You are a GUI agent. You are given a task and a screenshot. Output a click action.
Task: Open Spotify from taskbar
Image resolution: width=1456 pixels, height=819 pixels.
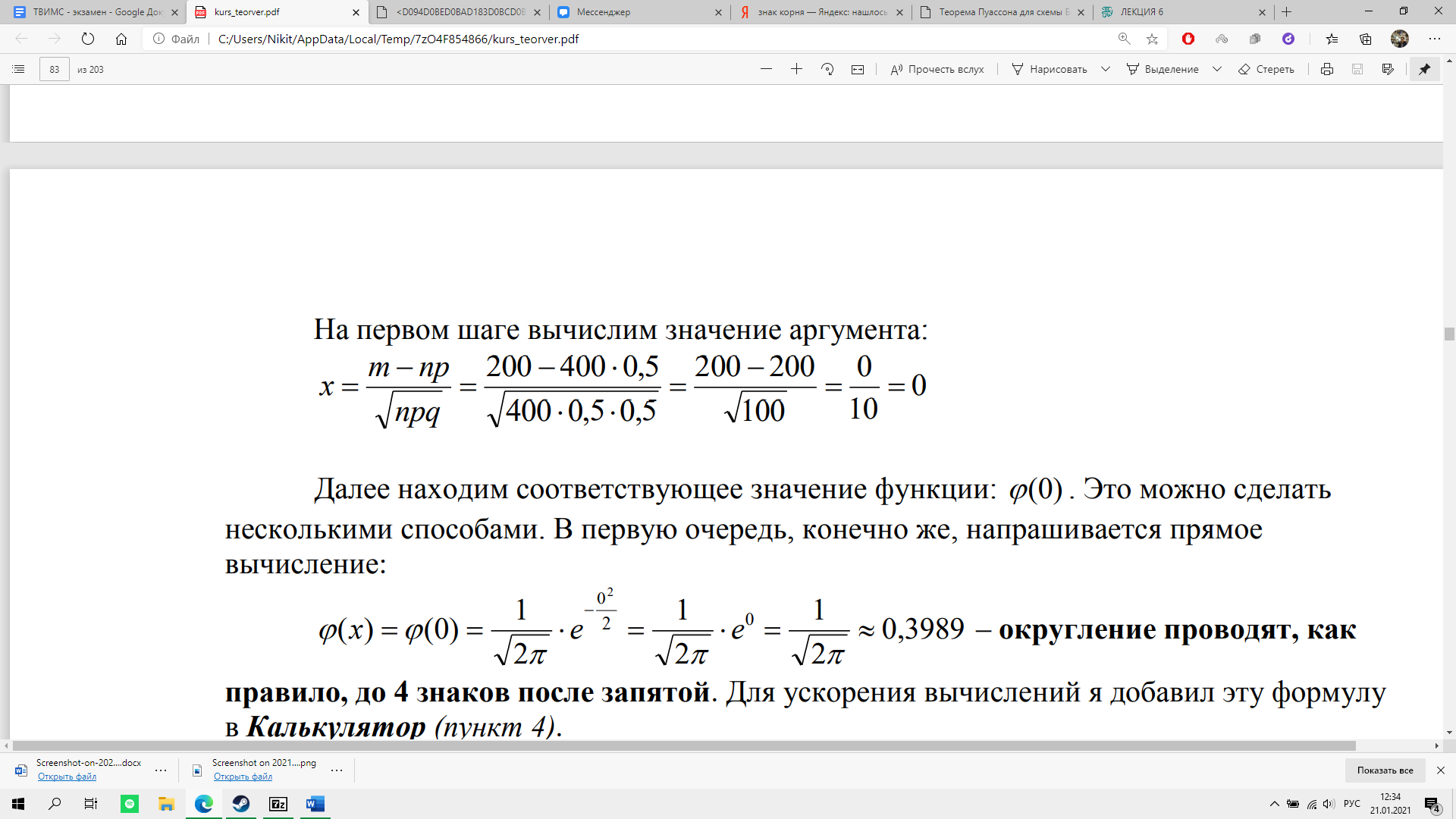click(x=130, y=804)
